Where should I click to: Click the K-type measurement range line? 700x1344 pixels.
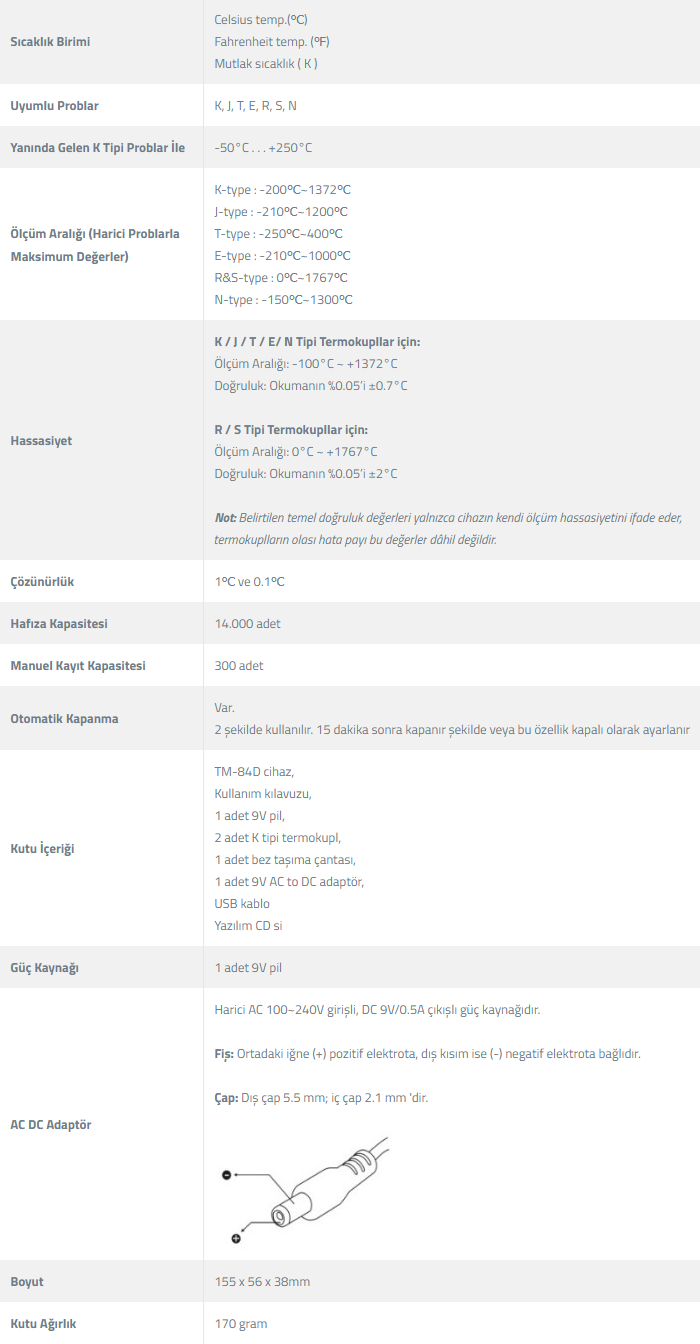(282, 190)
